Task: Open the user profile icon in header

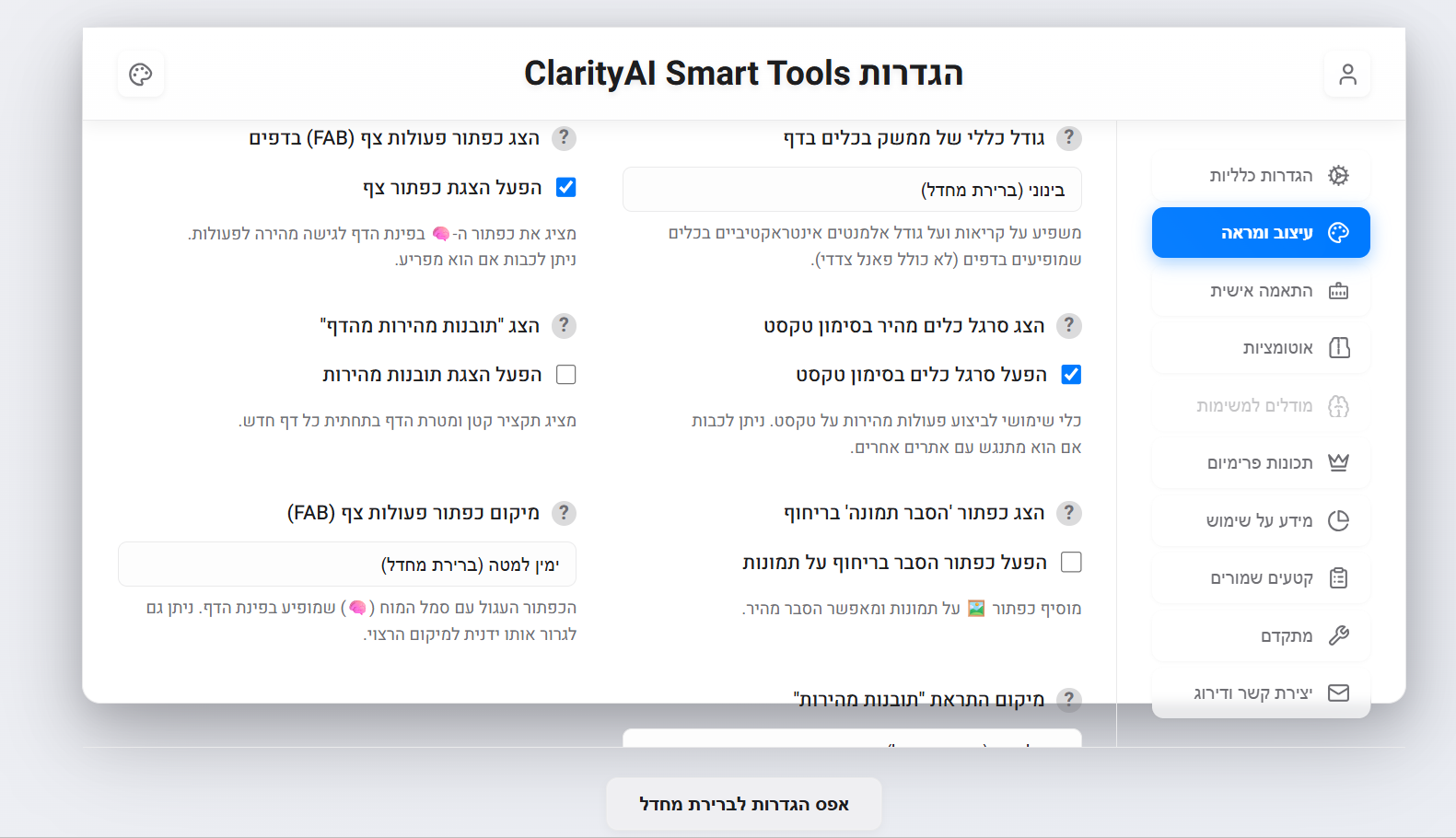Action: [x=1347, y=75]
